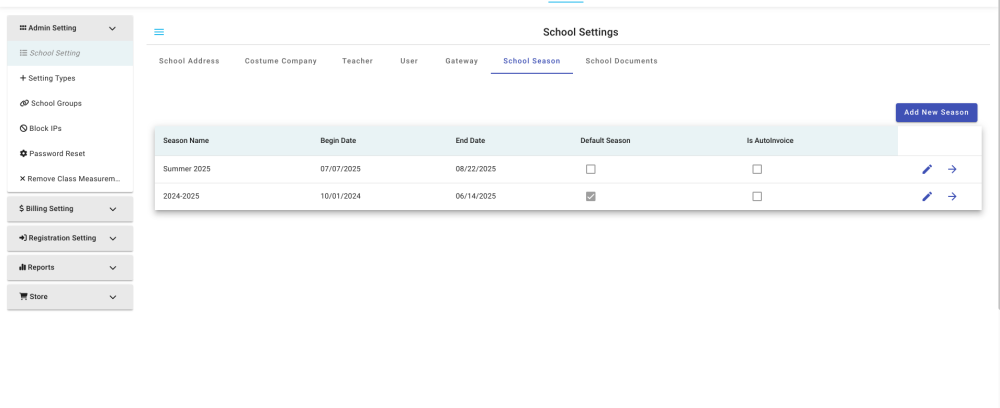Click the list icon beside School Setting
1000x408 pixels.
click(x=23, y=53)
